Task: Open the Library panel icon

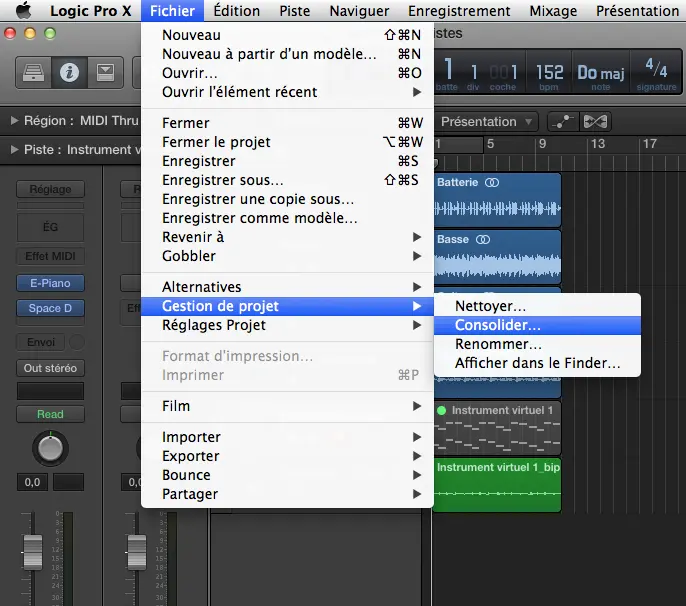Action: (33, 73)
